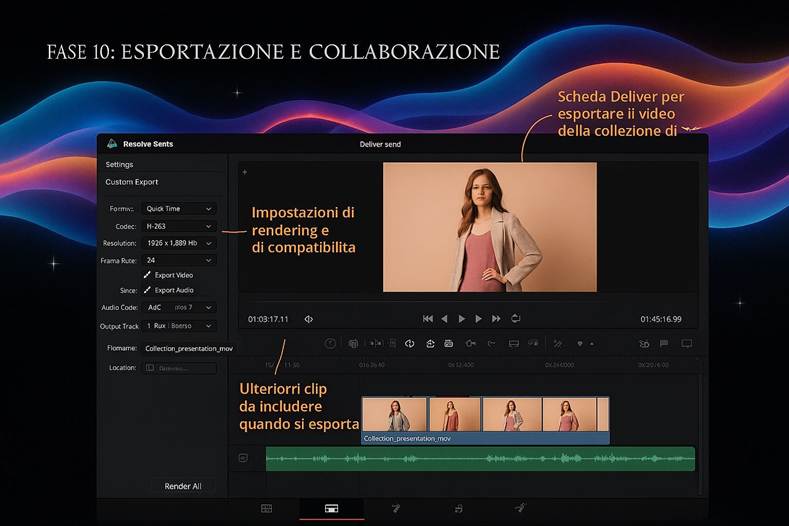Select the third clip thumbnail in the timeline
Image resolution: width=789 pixels, height=526 pixels.
[x=512, y=414]
